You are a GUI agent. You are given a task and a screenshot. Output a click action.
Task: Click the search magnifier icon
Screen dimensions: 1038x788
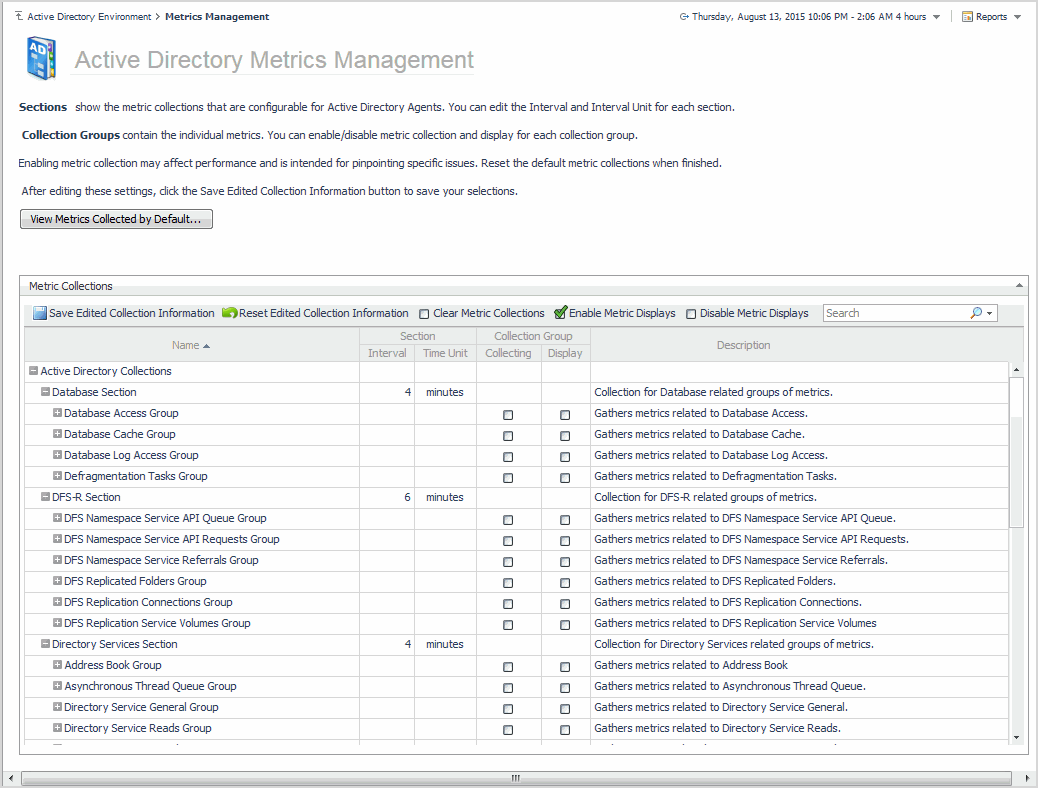[x=976, y=313]
